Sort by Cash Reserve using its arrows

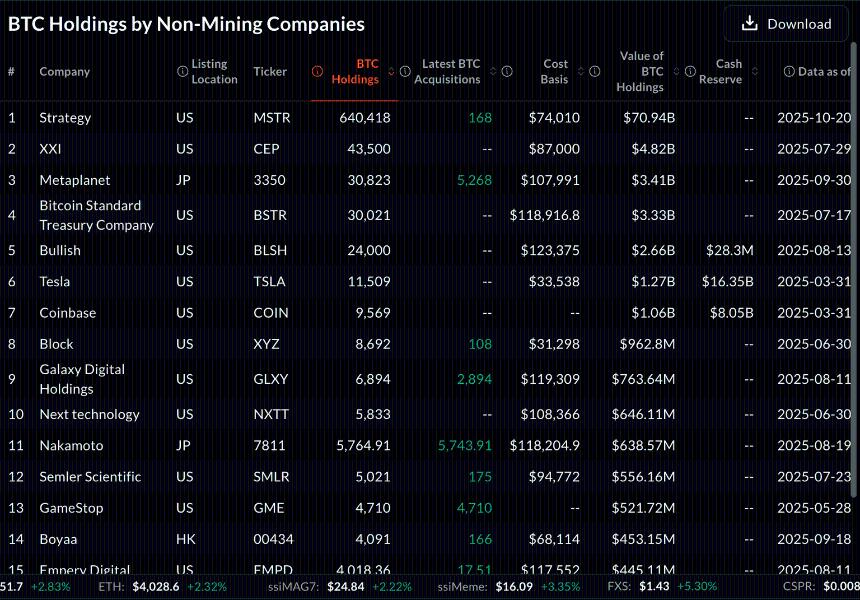tap(755, 71)
